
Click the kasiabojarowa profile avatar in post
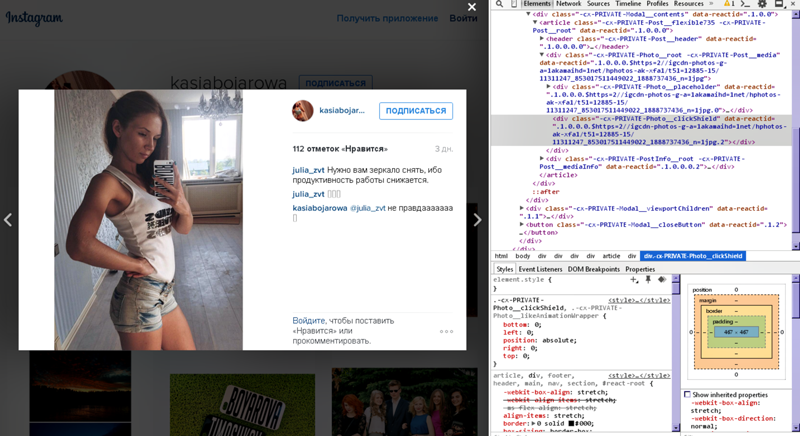tap(303, 111)
